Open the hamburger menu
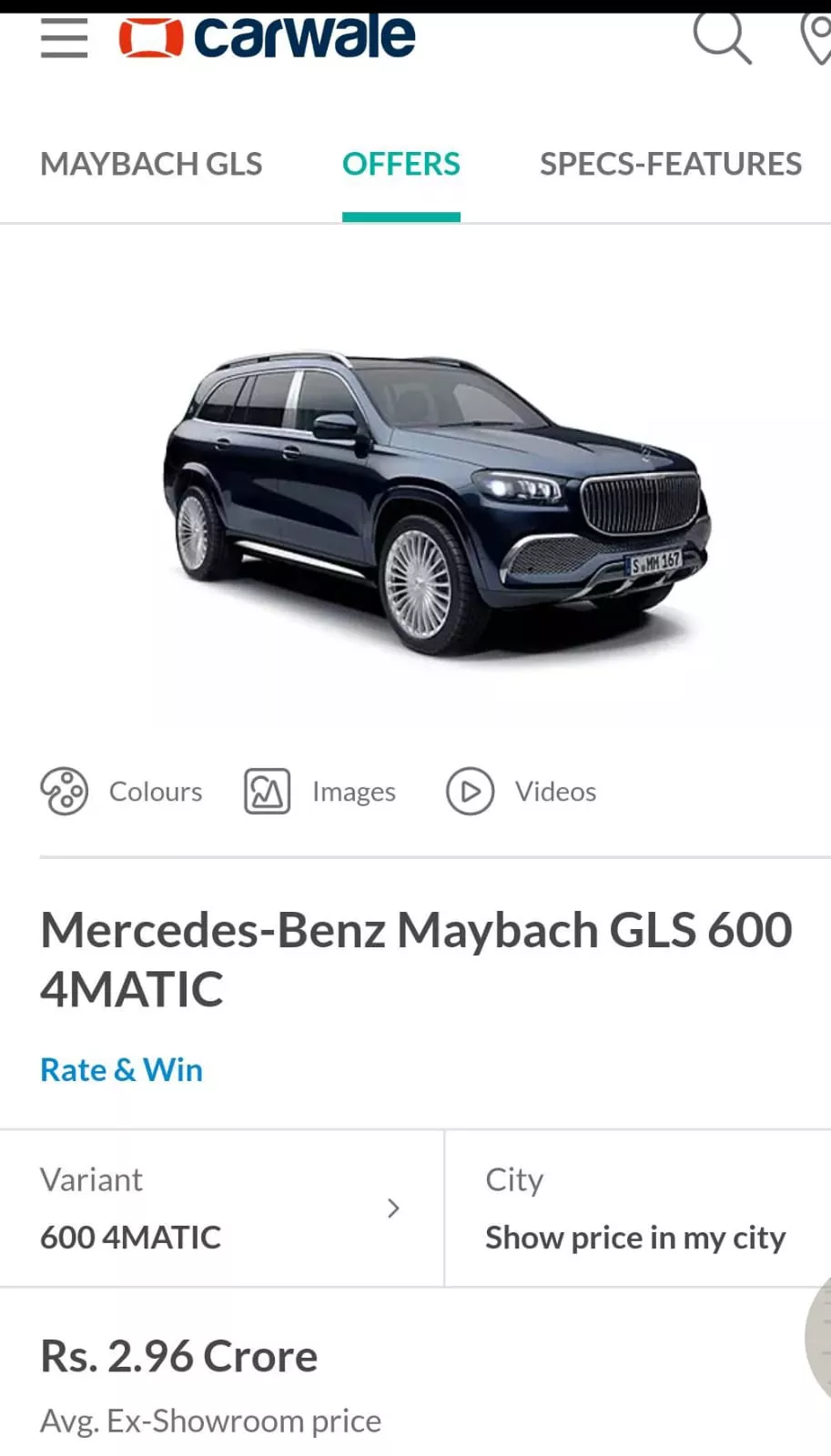 65,38
